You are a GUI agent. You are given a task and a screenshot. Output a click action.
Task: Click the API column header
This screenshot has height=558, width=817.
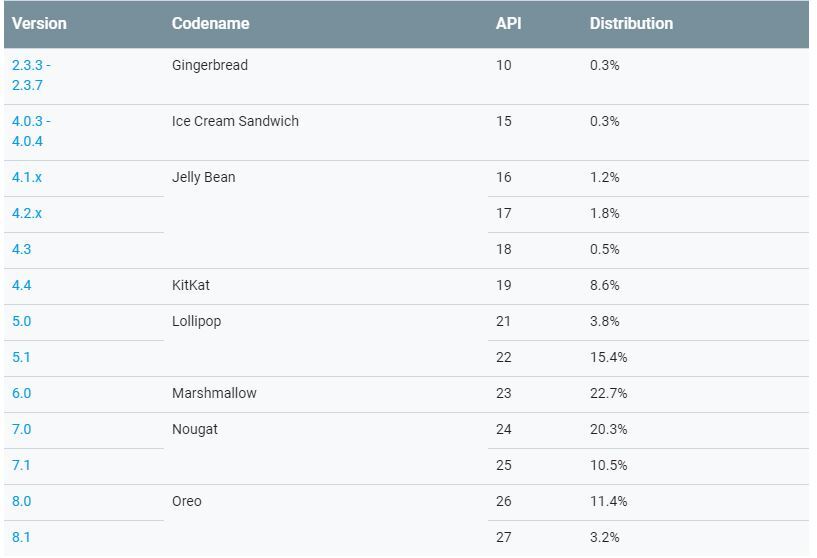pyautogui.click(x=508, y=23)
